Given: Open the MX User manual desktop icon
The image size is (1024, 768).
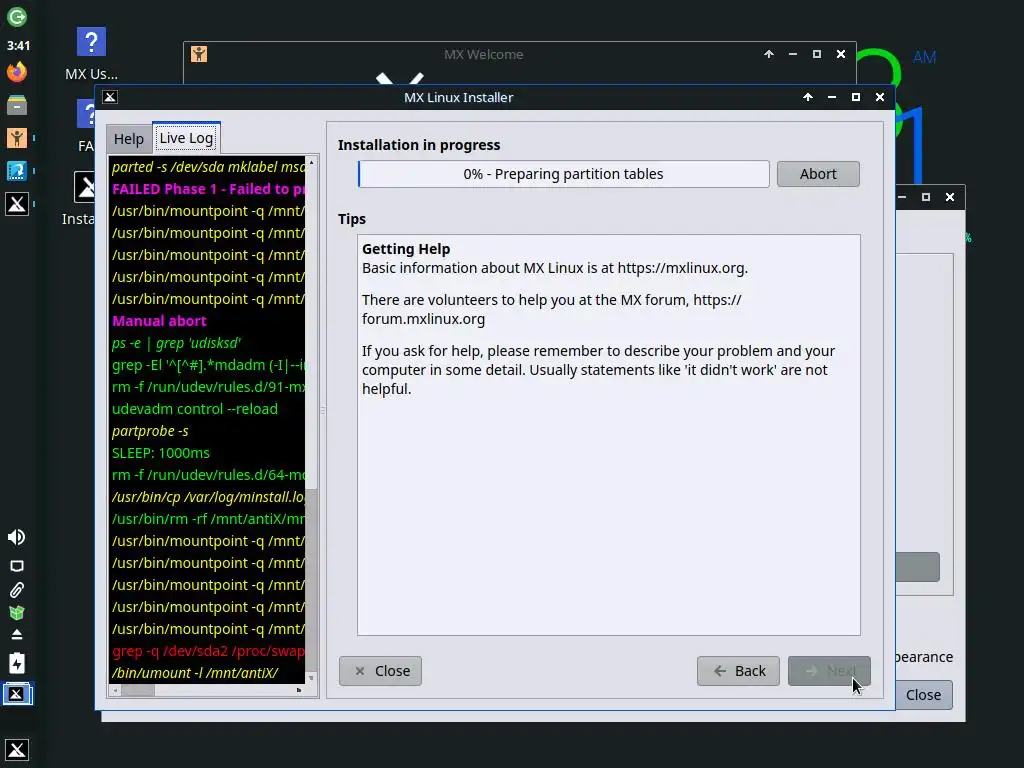Looking at the screenshot, I should tap(91, 54).
